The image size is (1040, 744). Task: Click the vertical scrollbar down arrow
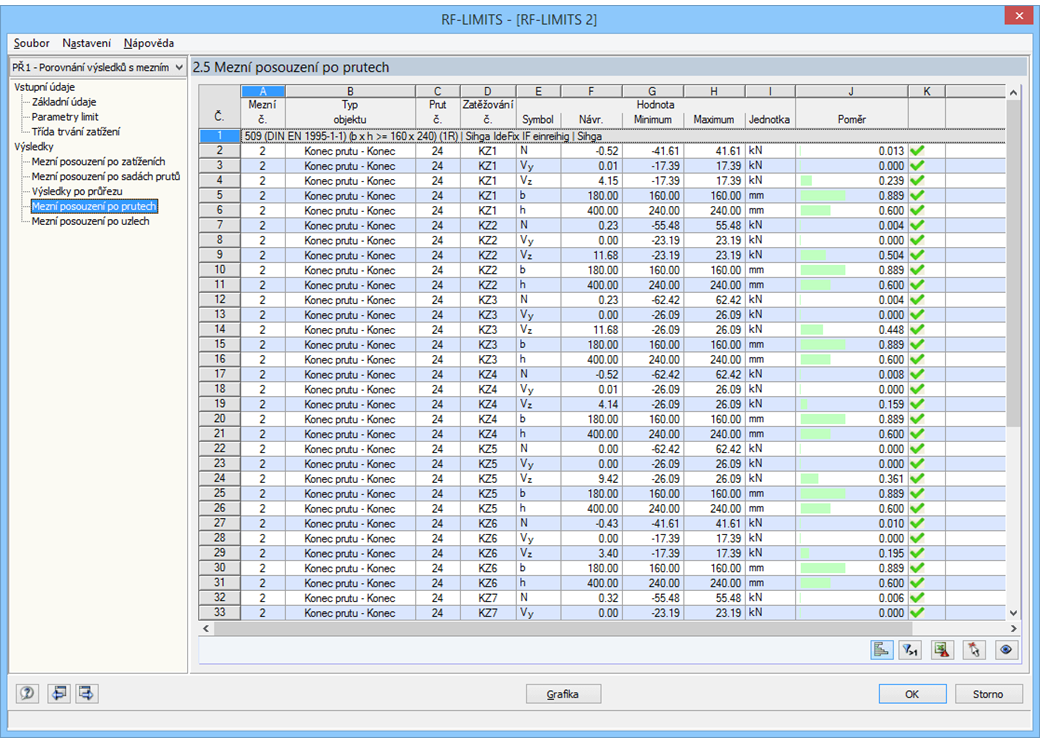point(1013,613)
